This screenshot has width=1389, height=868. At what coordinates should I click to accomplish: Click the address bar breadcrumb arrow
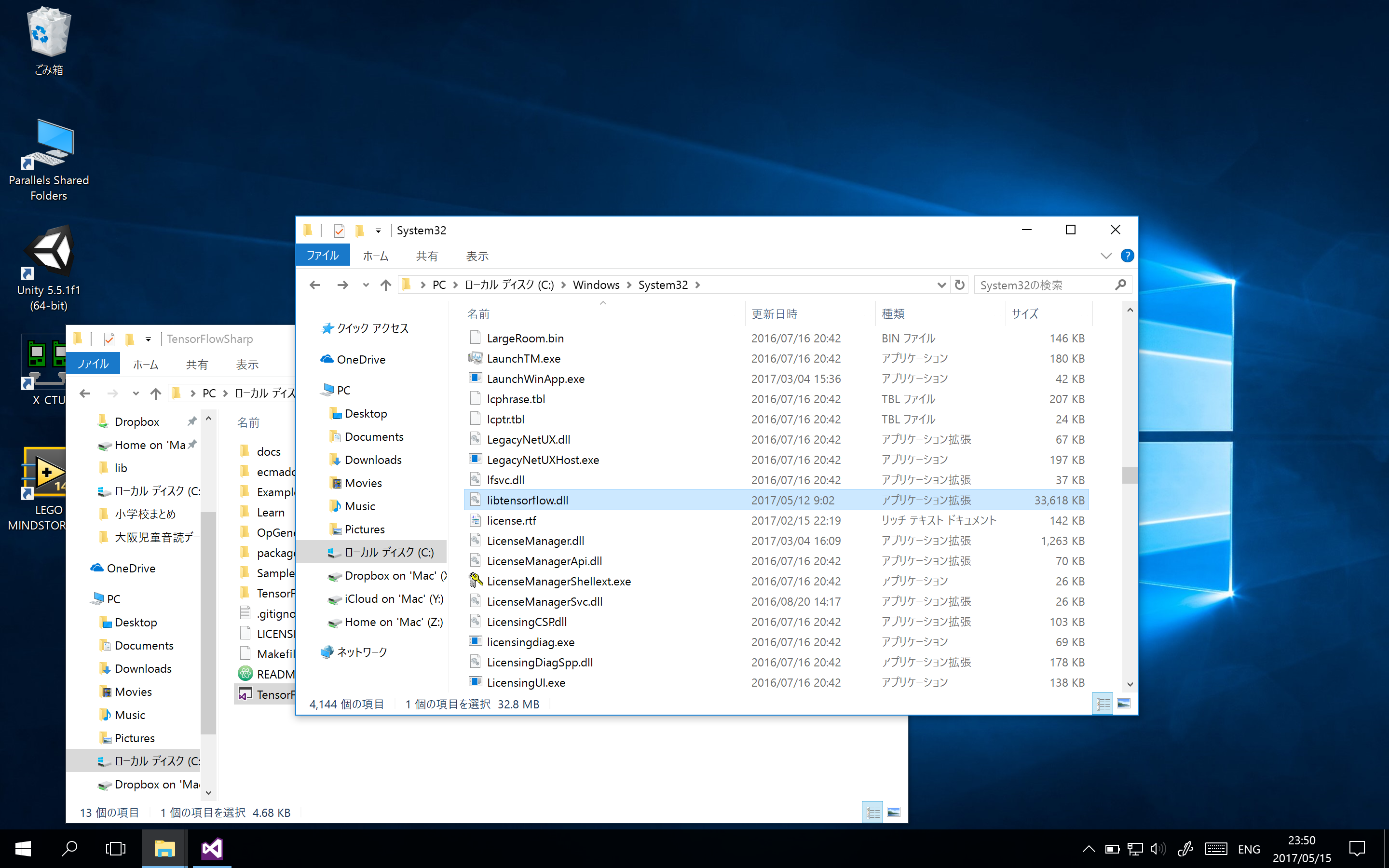tap(700, 285)
